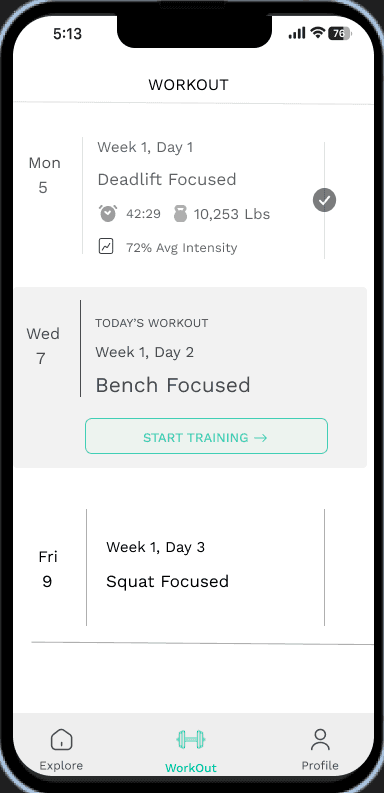This screenshot has width=384, height=793.
Task: Select the Fri 9 date entry
Action: click(48, 569)
